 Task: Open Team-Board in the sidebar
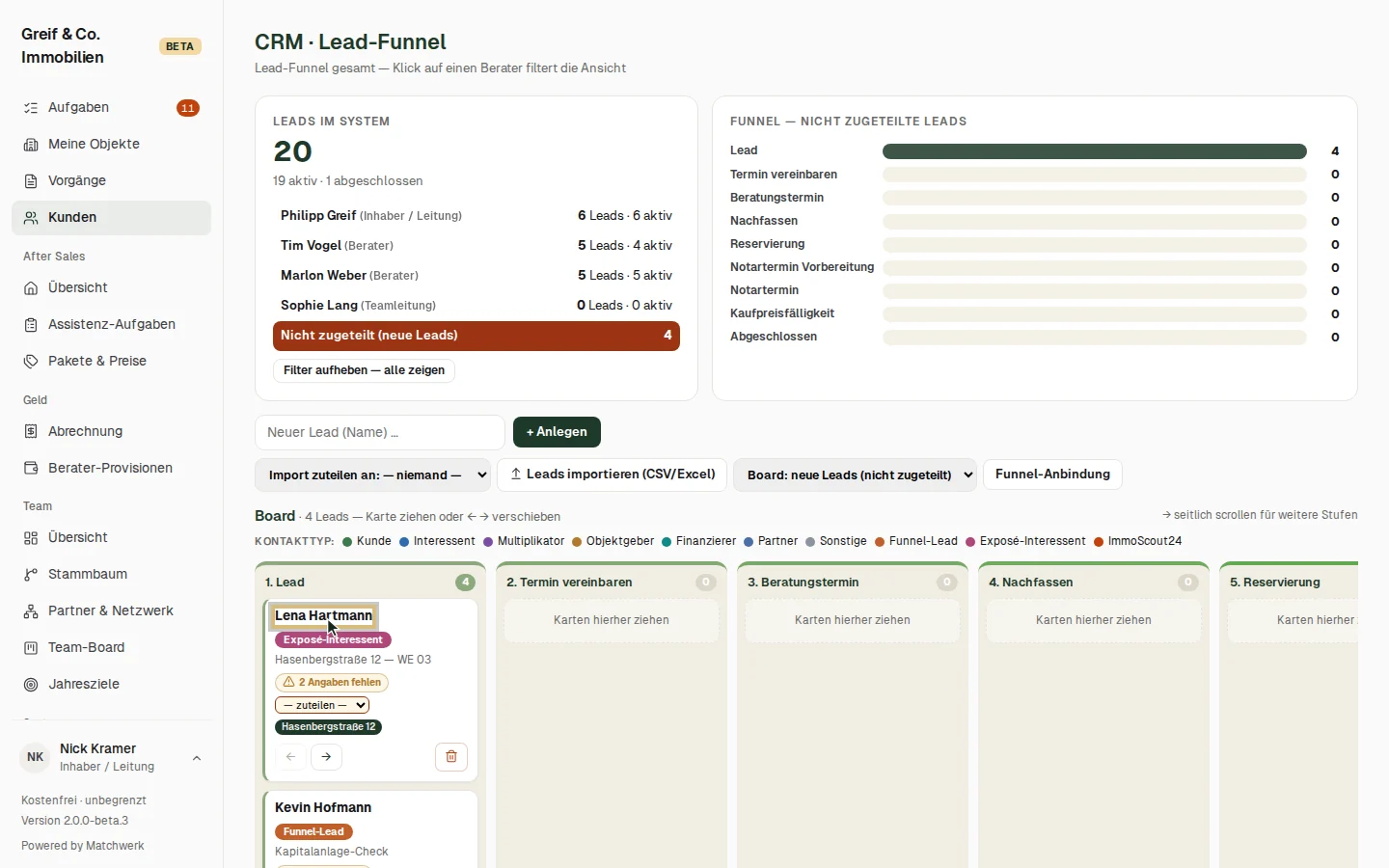pyautogui.click(x=111, y=648)
